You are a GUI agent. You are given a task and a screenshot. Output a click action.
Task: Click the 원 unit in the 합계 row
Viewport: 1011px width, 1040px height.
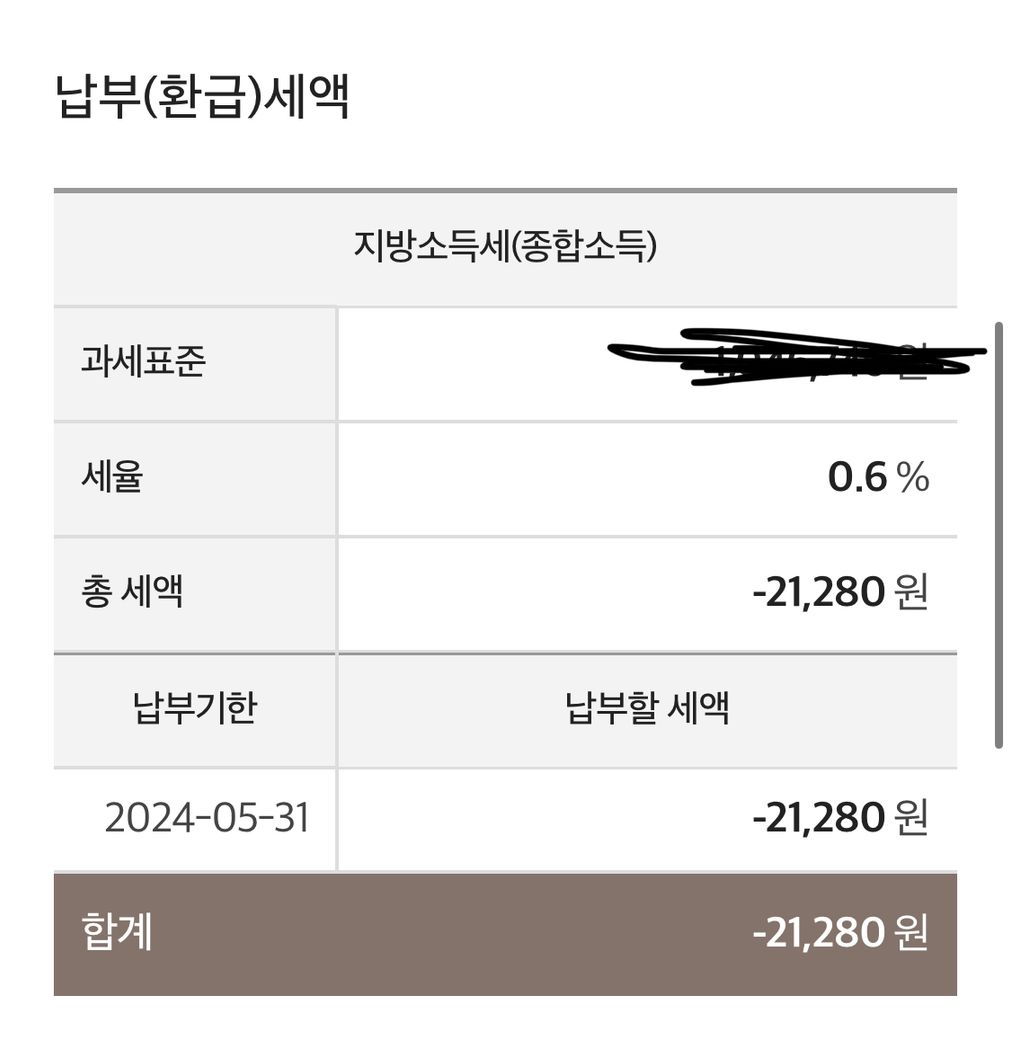click(912, 933)
